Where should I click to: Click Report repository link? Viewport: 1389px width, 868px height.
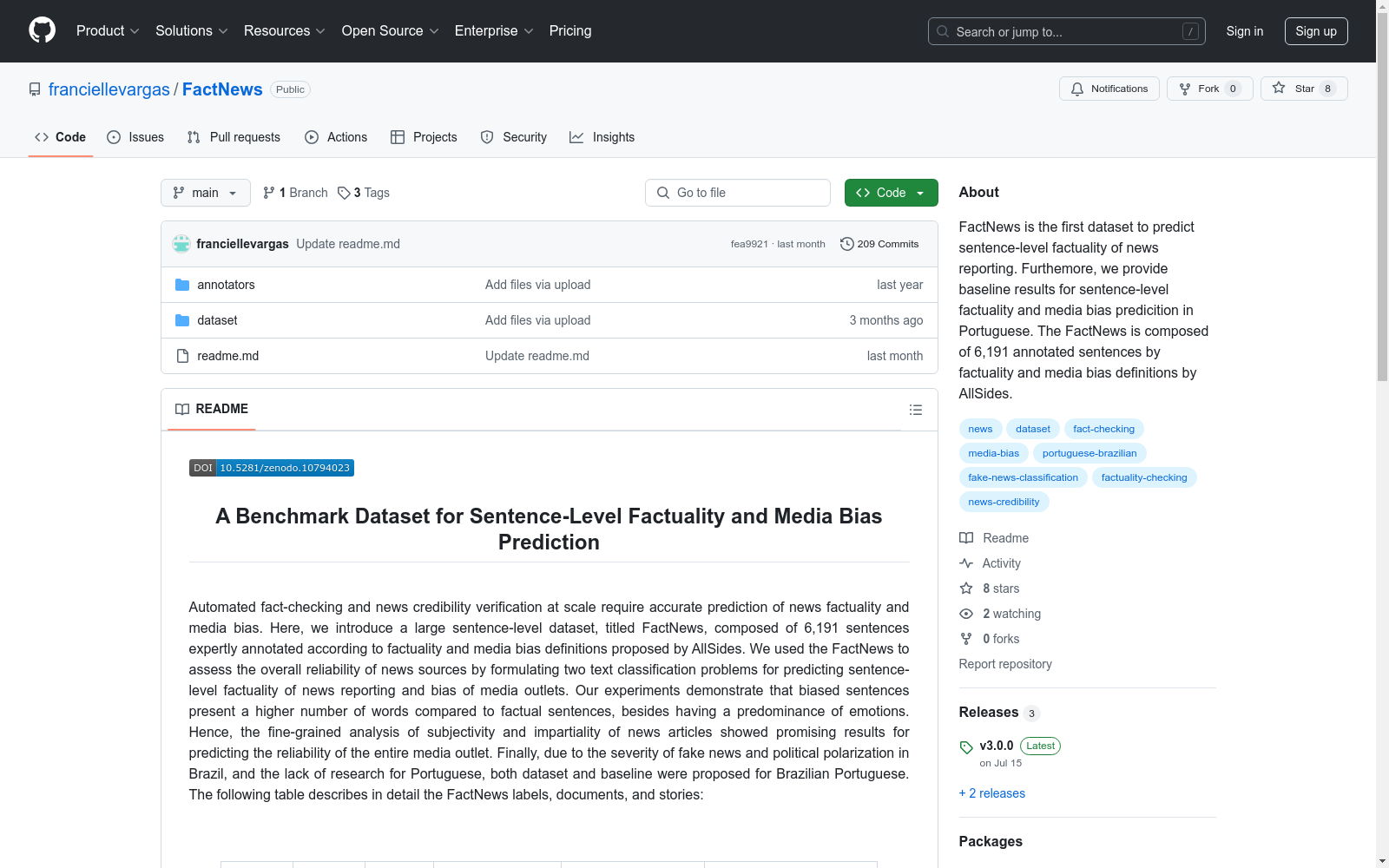click(x=1005, y=664)
